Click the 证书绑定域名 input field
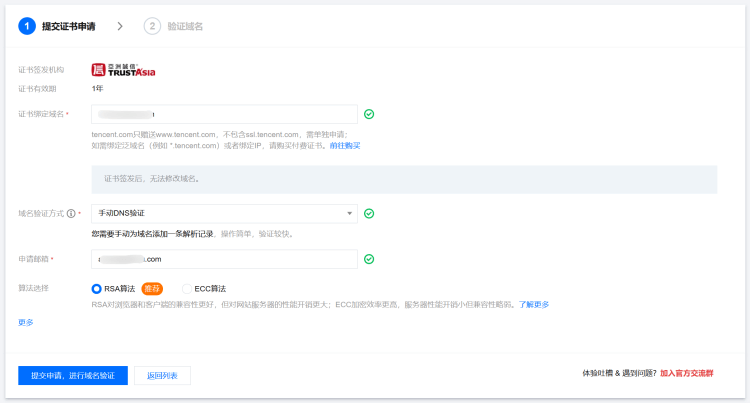 coord(224,114)
